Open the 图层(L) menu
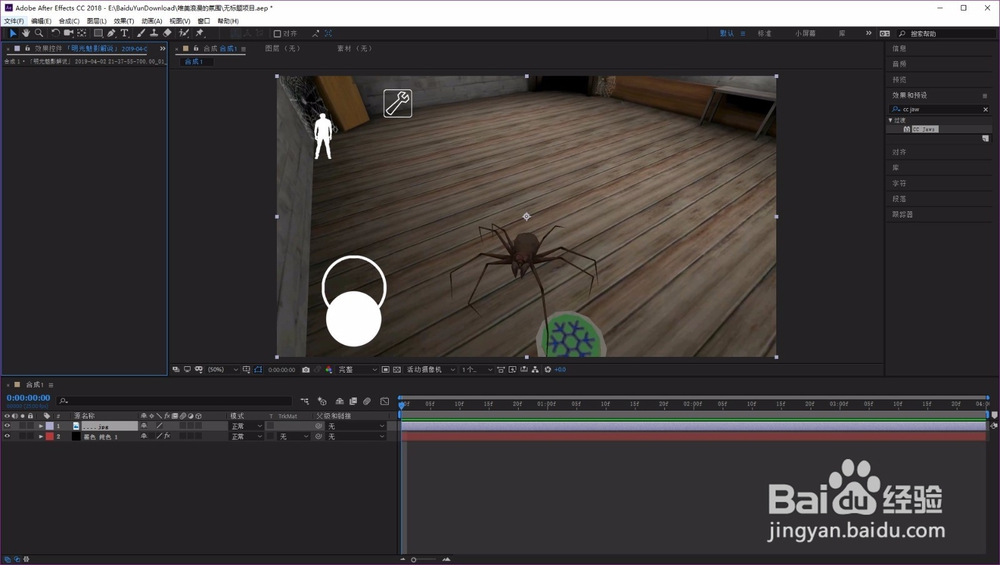The width and height of the screenshot is (1000, 565). pyautogui.click(x=97, y=21)
